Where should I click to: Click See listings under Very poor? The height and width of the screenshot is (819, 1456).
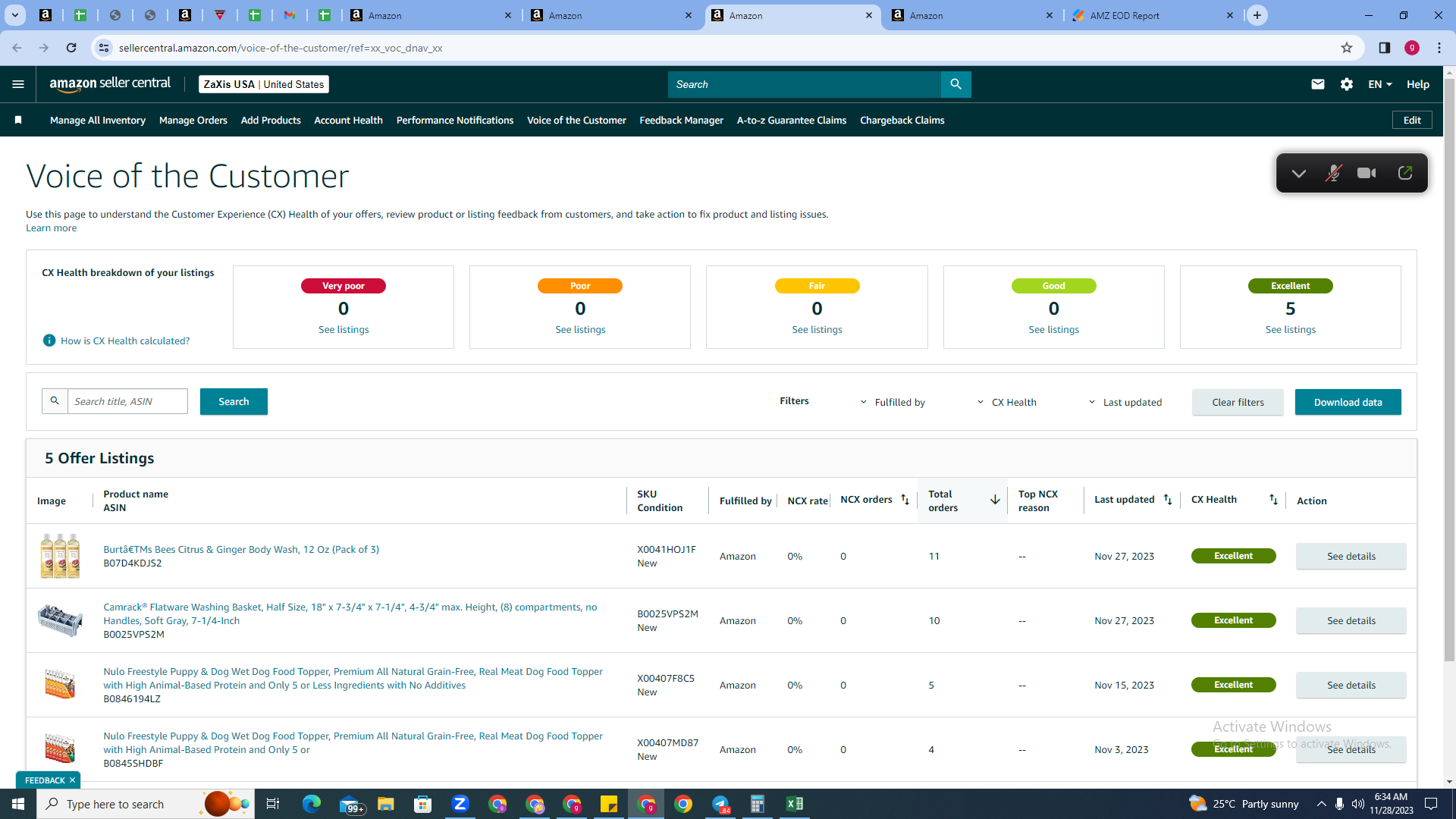click(344, 329)
